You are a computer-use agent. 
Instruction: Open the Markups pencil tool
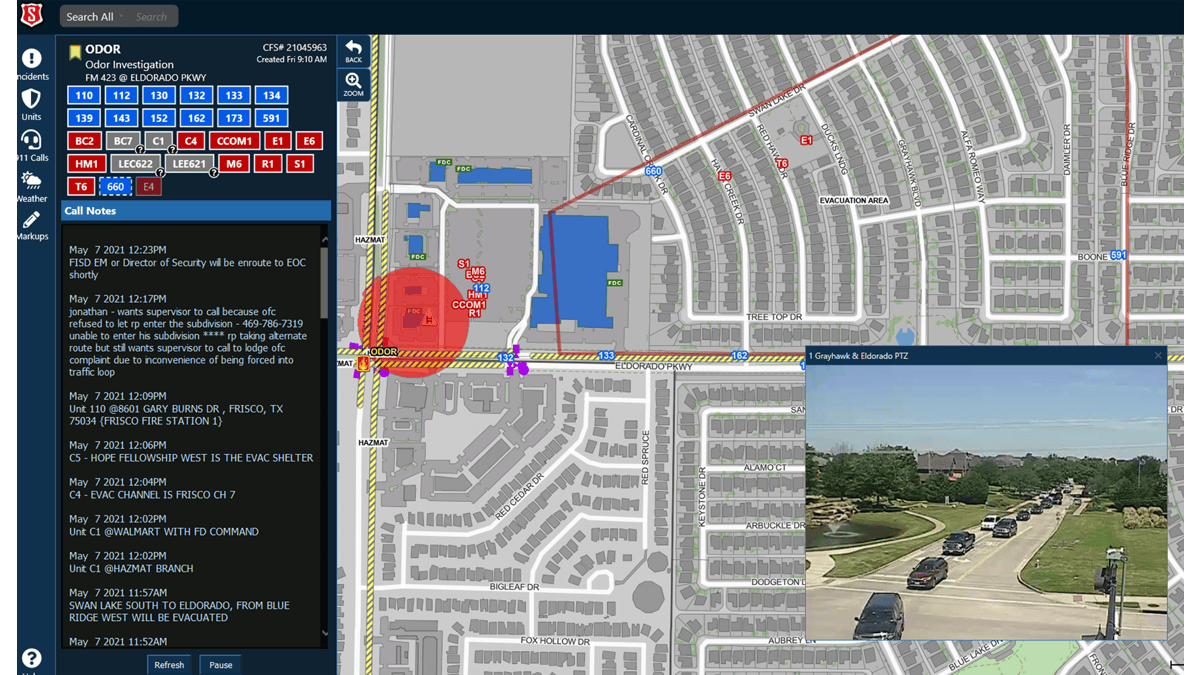(x=31, y=225)
